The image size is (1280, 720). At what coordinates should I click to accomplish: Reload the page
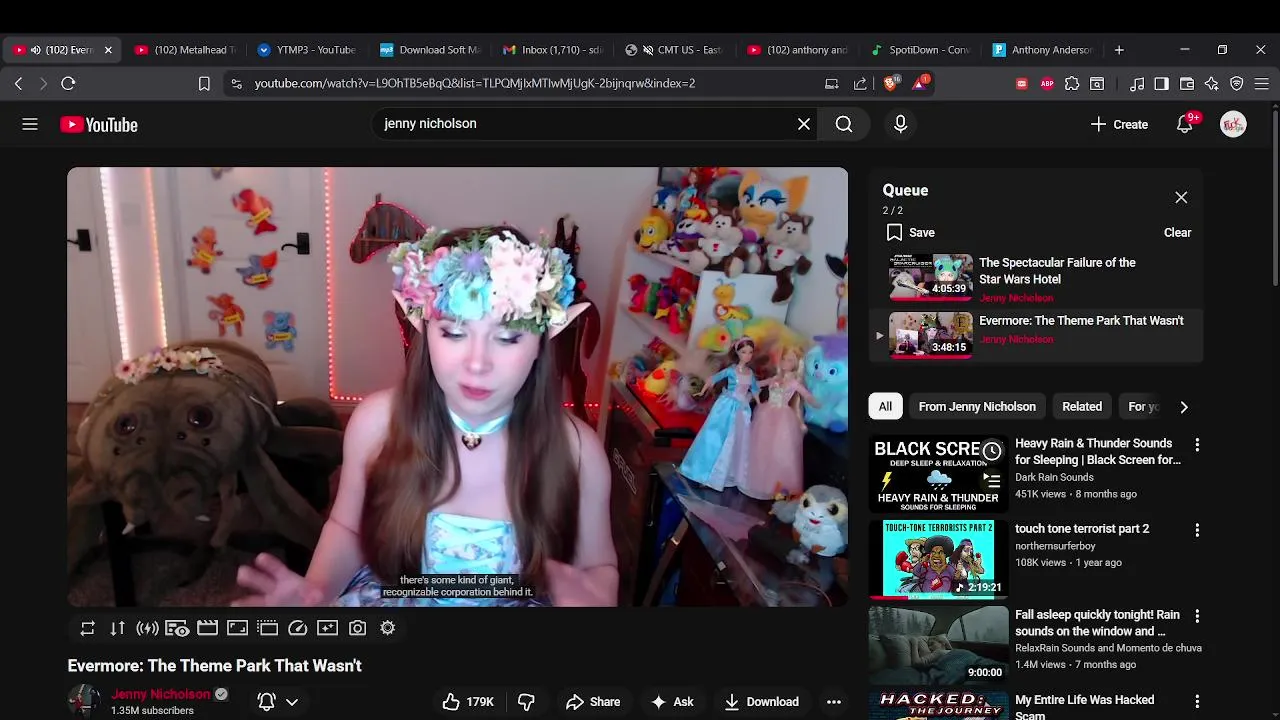point(68,84)
